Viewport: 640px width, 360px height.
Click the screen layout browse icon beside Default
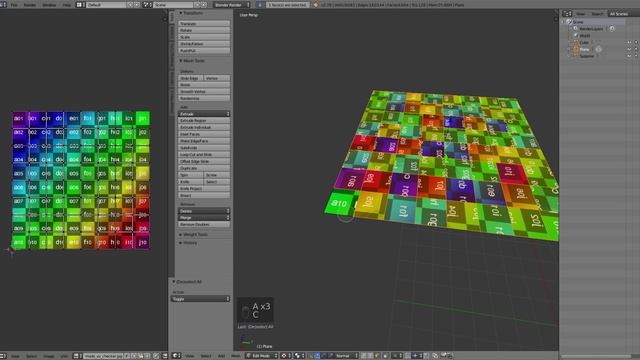[x=80, y=5]
